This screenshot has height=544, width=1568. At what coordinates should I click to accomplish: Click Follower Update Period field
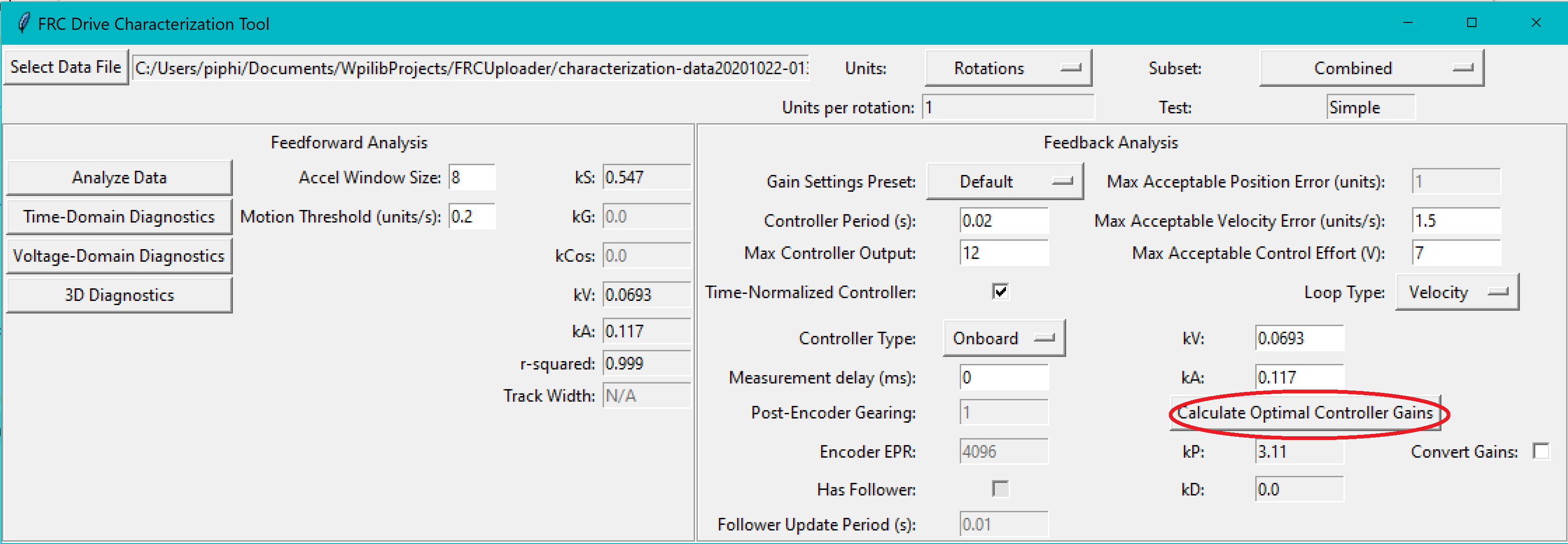[1004, 524]
